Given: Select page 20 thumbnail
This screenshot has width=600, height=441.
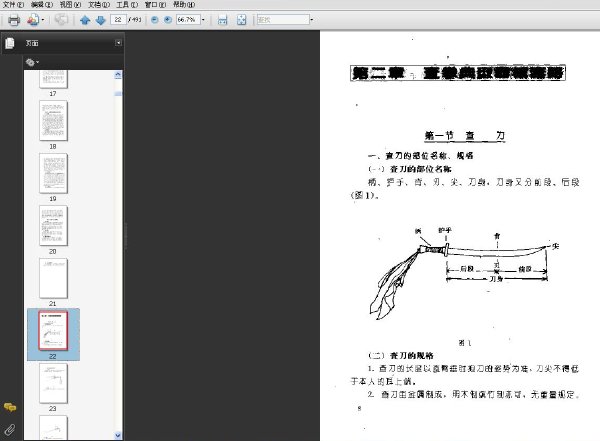Looking at the screenshot, I should [x=53, y=226].
